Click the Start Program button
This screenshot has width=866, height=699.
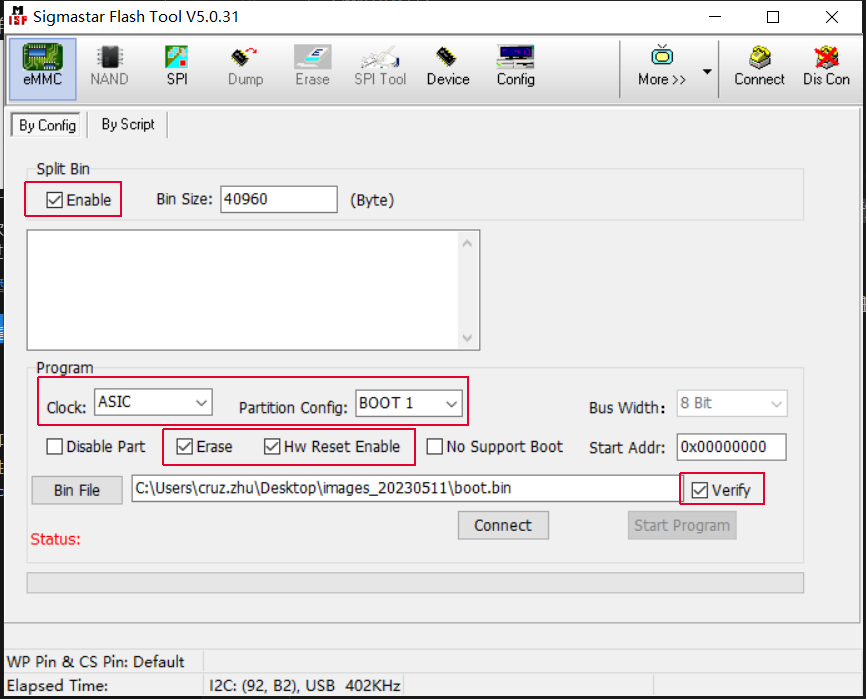[x=682, y=525]
